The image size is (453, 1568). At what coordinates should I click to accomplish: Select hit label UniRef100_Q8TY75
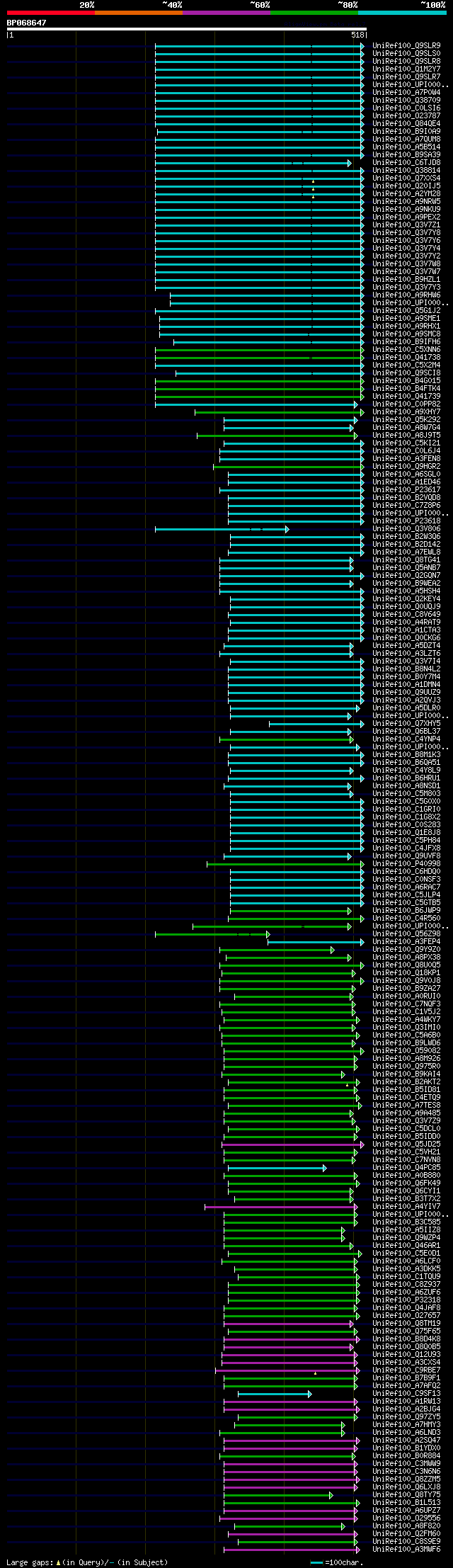[x=406, y=1494]
